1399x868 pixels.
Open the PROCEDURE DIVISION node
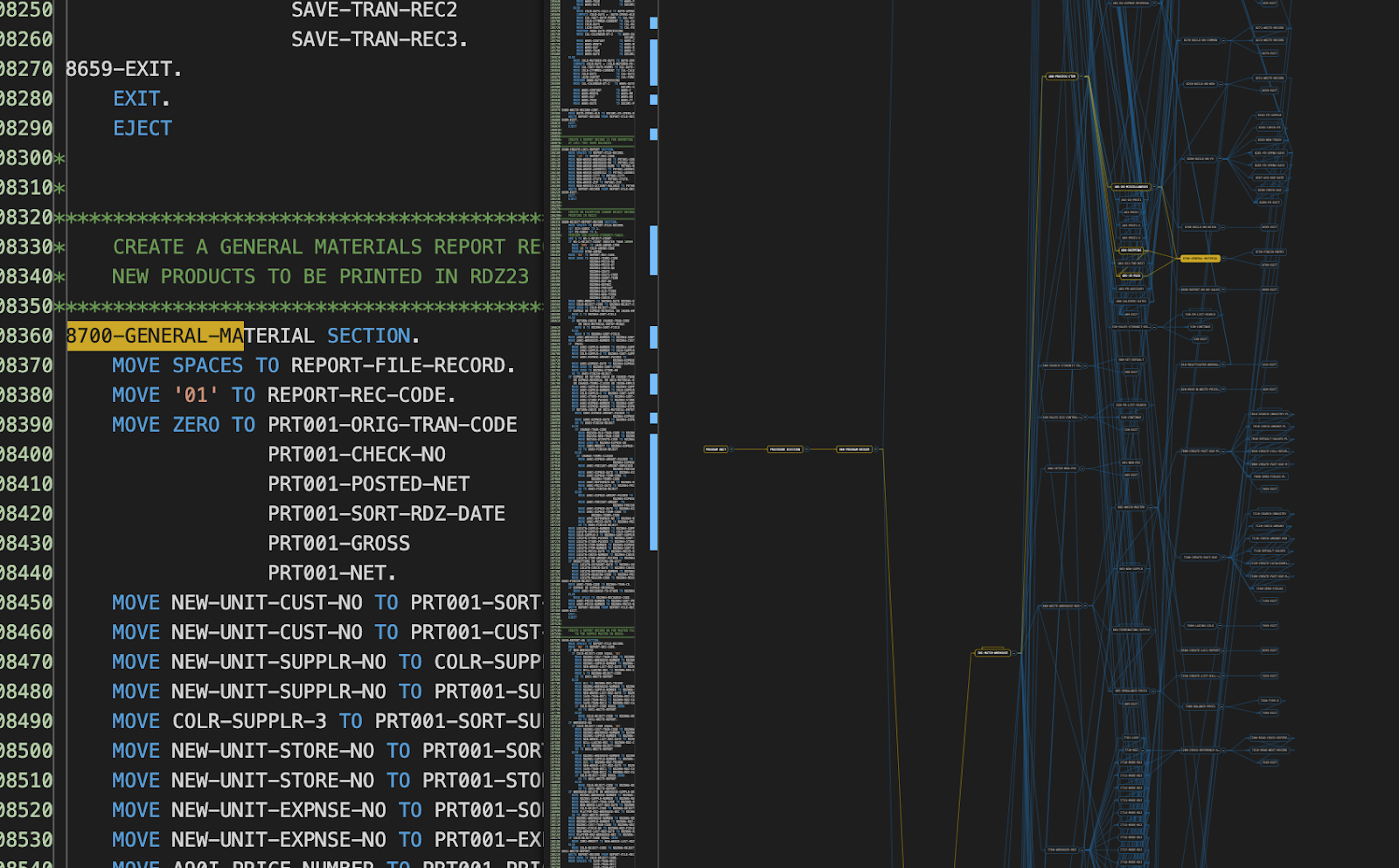tap(784, 449)
